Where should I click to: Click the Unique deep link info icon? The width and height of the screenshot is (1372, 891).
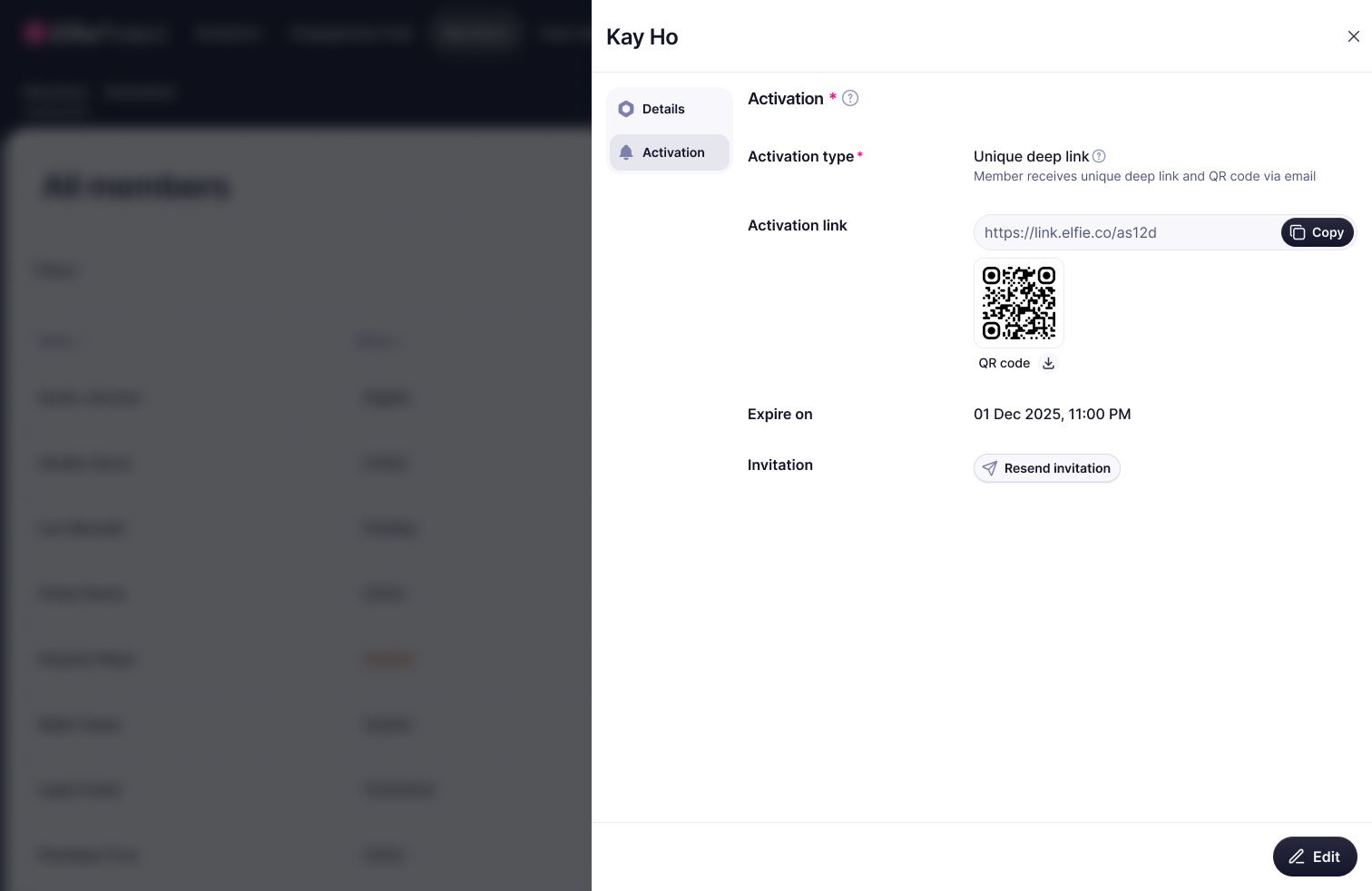(x=1099, y=156)
